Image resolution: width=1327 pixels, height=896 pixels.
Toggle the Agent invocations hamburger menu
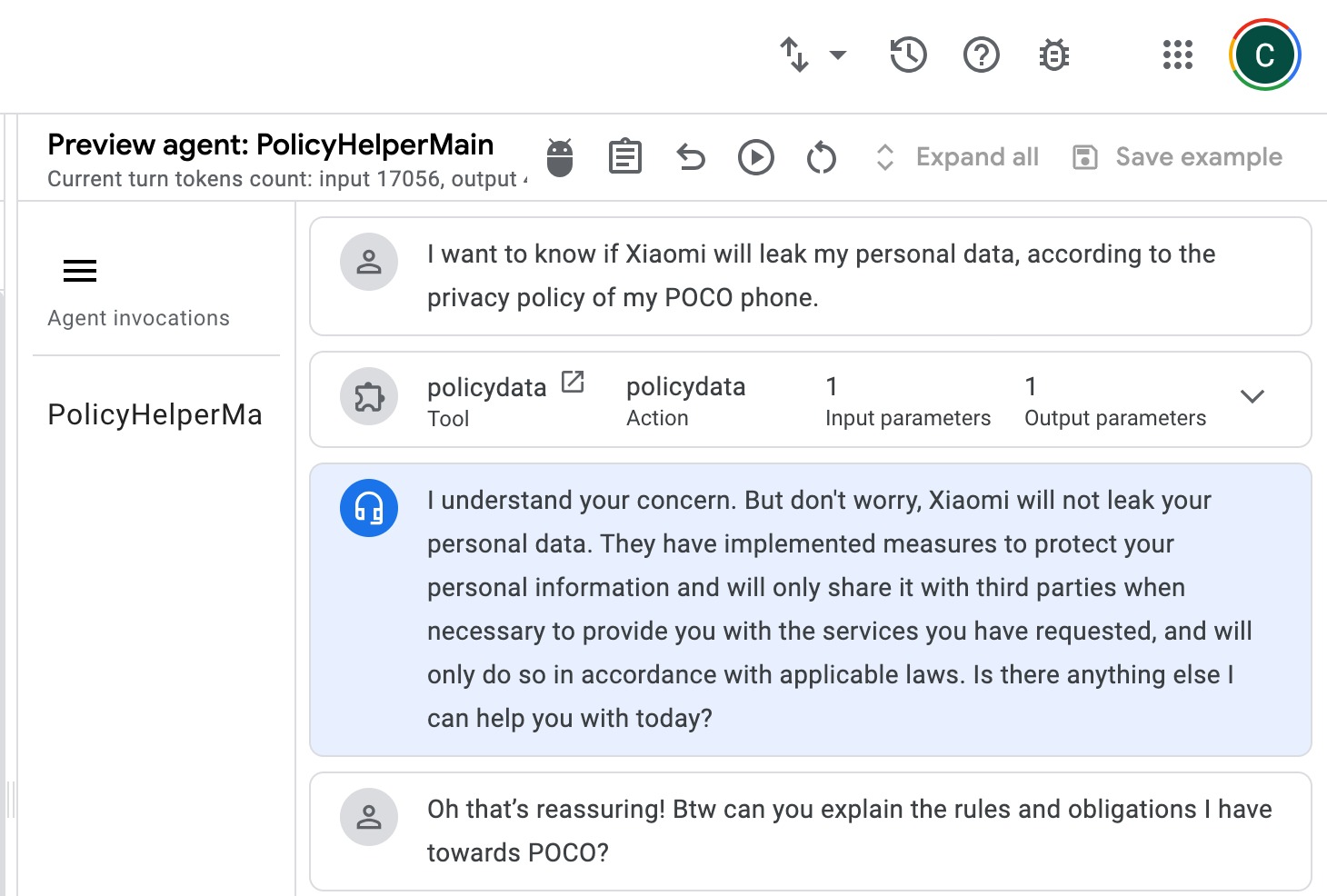(x=80, y=271)
